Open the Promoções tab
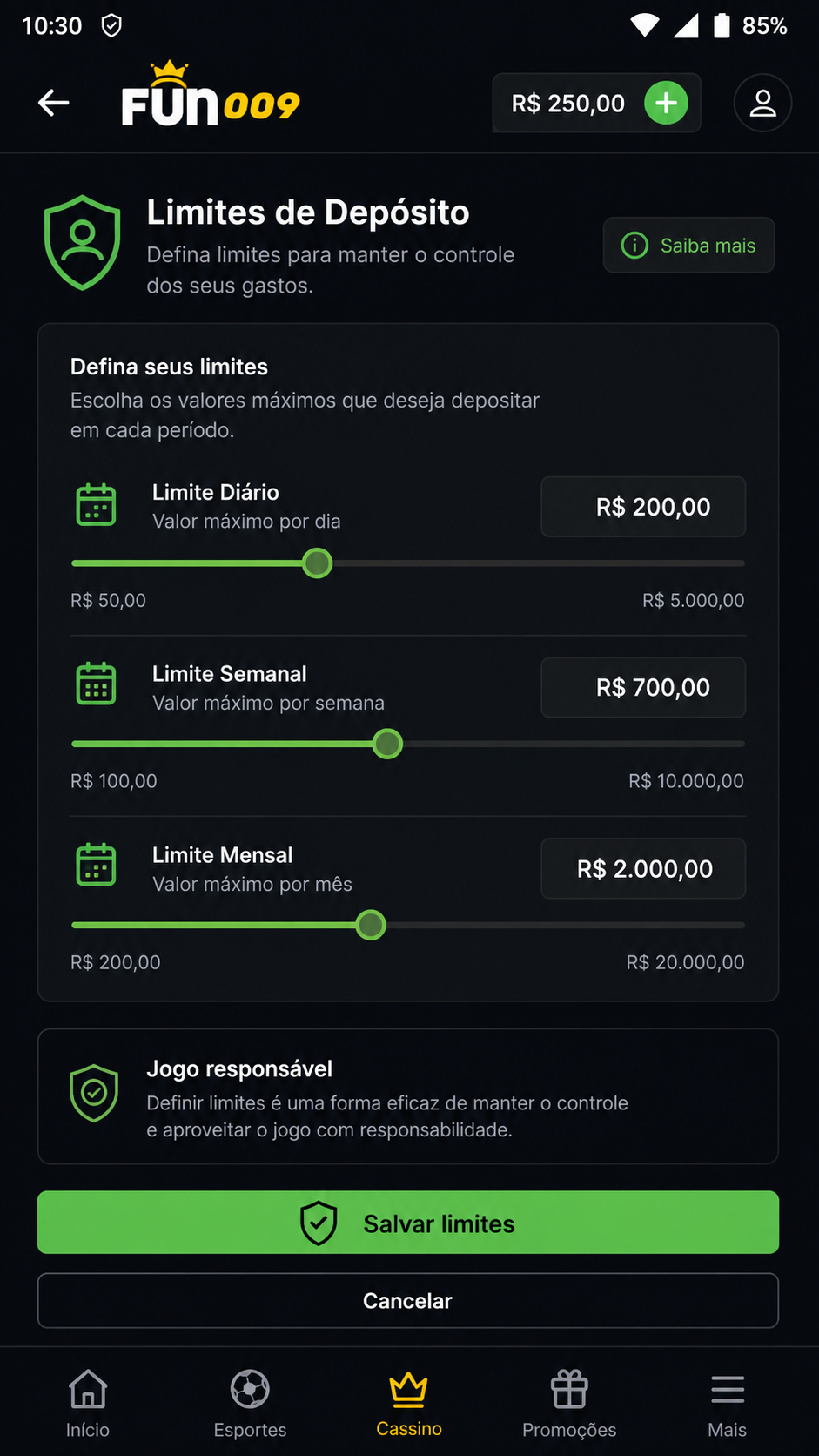 [569, 1403]
